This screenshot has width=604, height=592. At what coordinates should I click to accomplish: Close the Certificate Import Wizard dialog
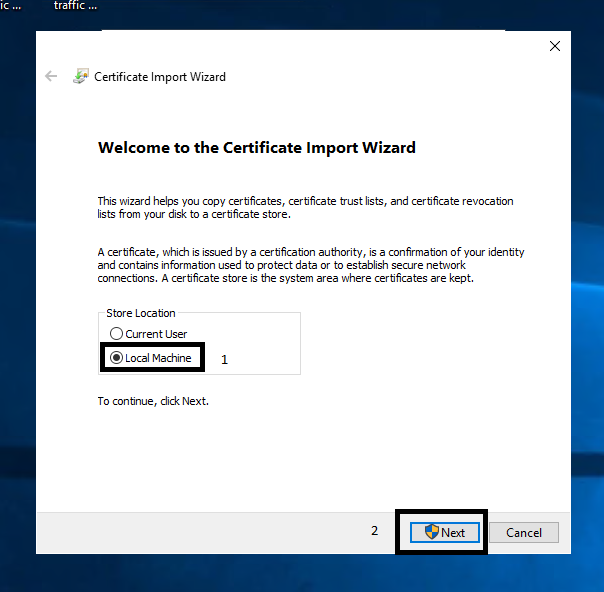[x=555, y=46]
